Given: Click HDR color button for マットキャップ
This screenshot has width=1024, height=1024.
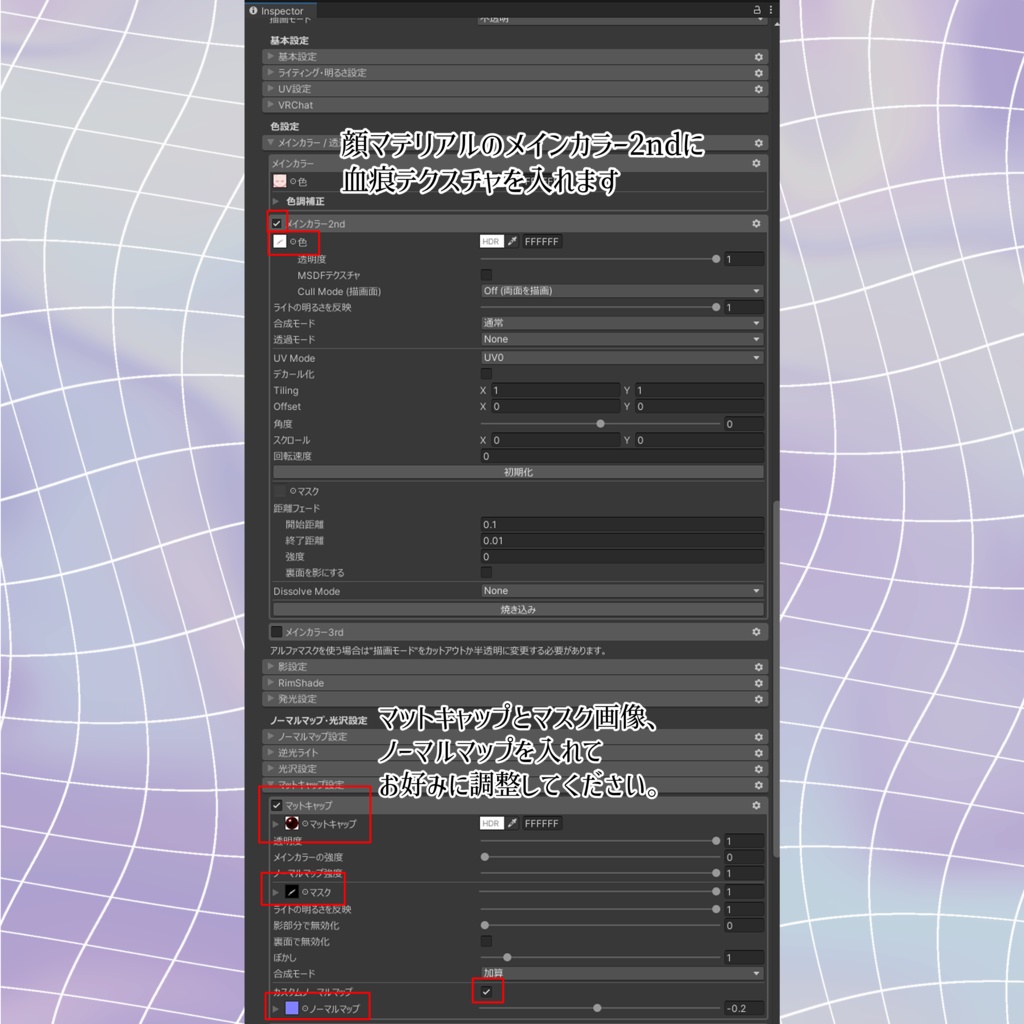Looking at the screenshot, I should (x=491, y=824).
